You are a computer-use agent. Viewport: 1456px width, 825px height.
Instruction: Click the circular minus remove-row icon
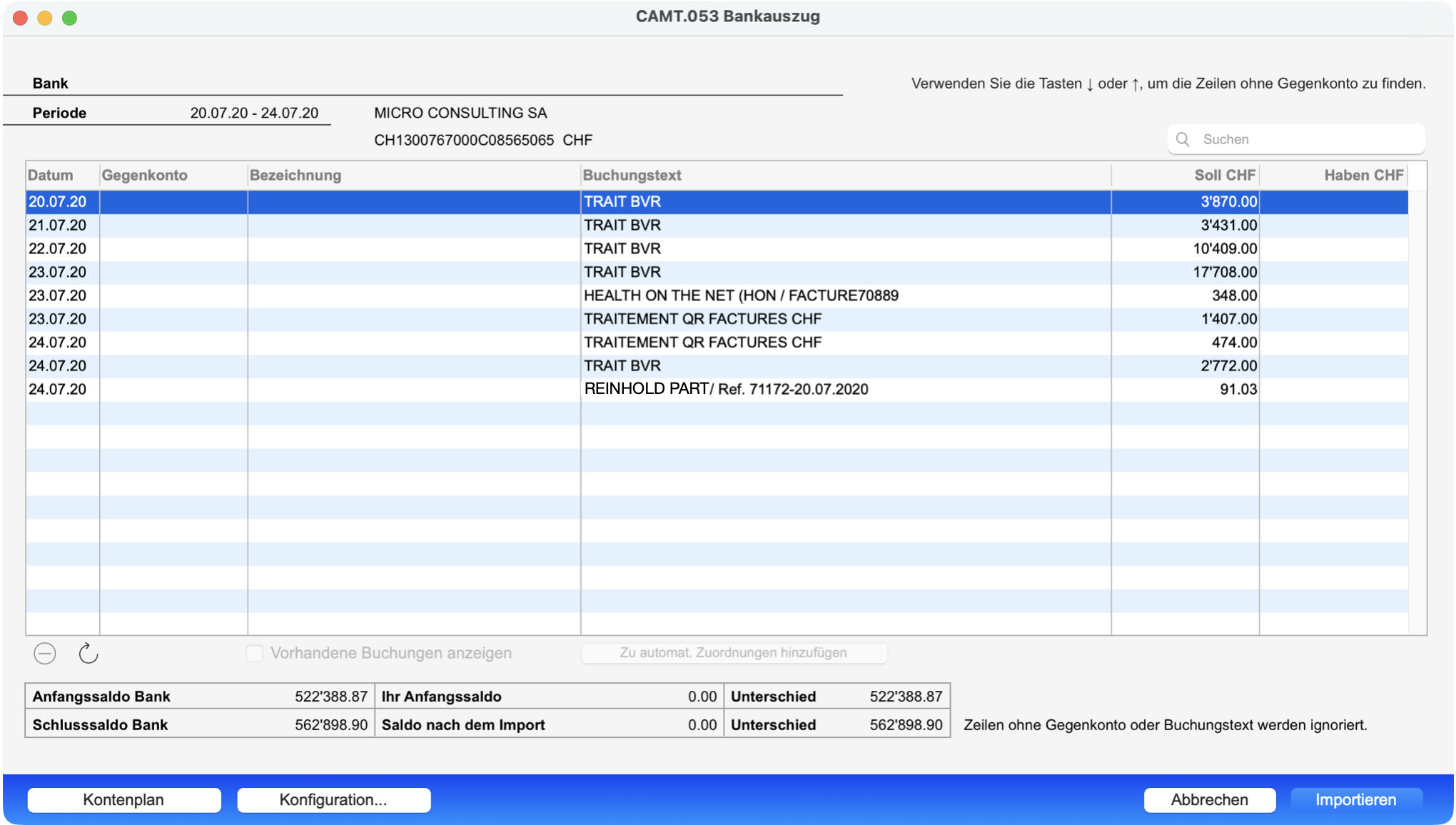45,653
